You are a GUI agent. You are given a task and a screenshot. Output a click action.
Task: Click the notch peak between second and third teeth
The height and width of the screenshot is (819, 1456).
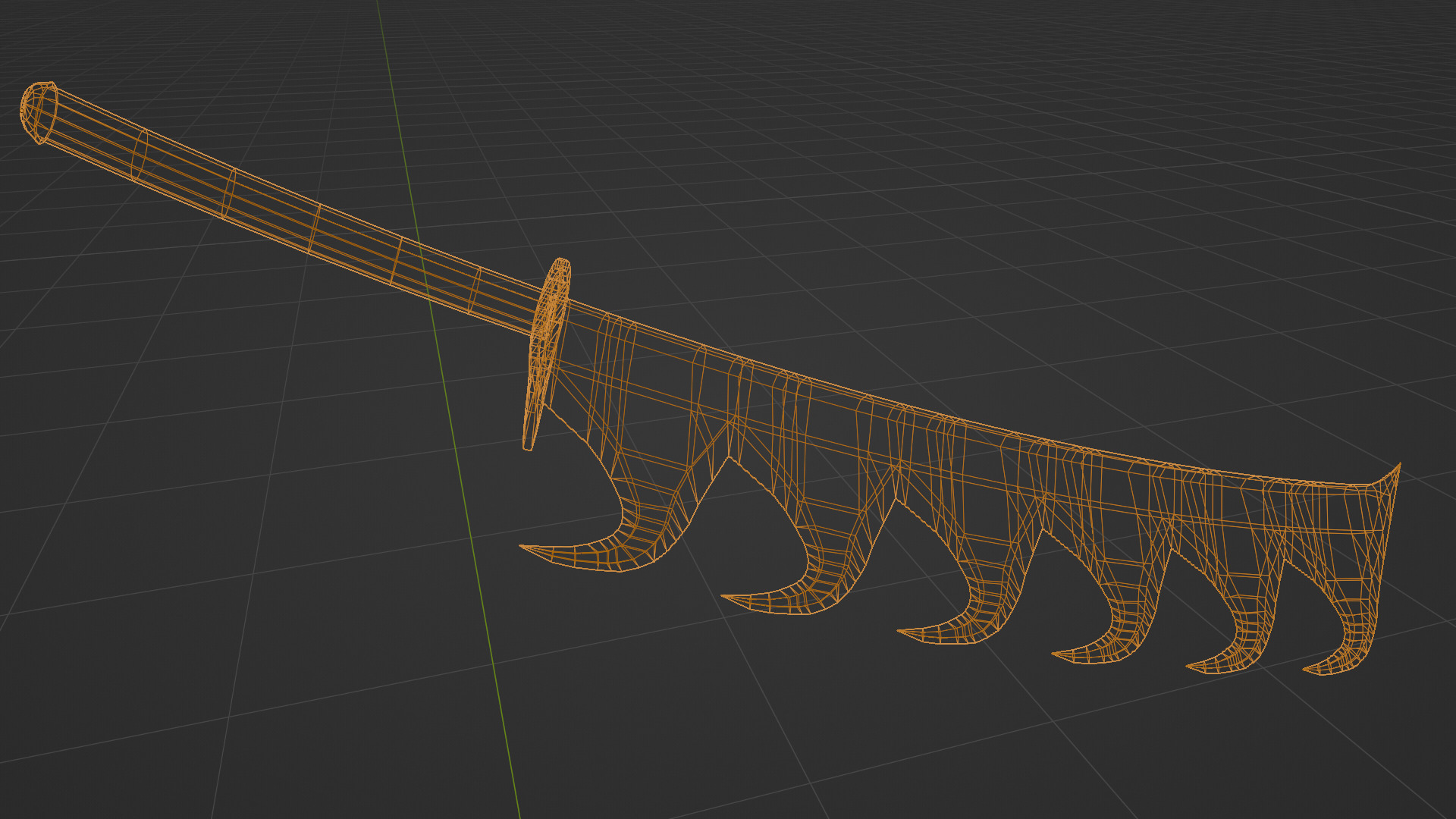click(x=896, y=499)
